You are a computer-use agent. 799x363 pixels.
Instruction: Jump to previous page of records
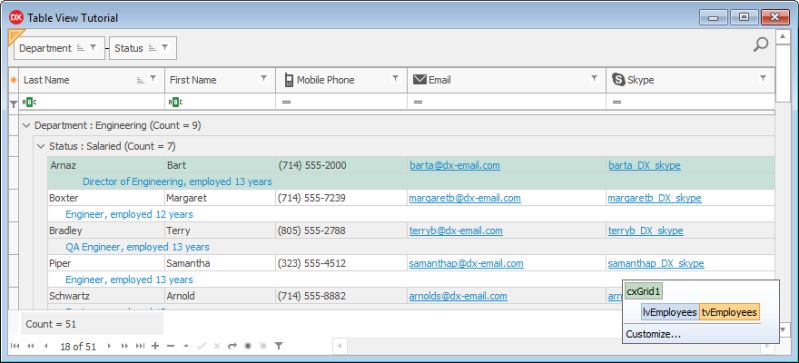(31, 346)
